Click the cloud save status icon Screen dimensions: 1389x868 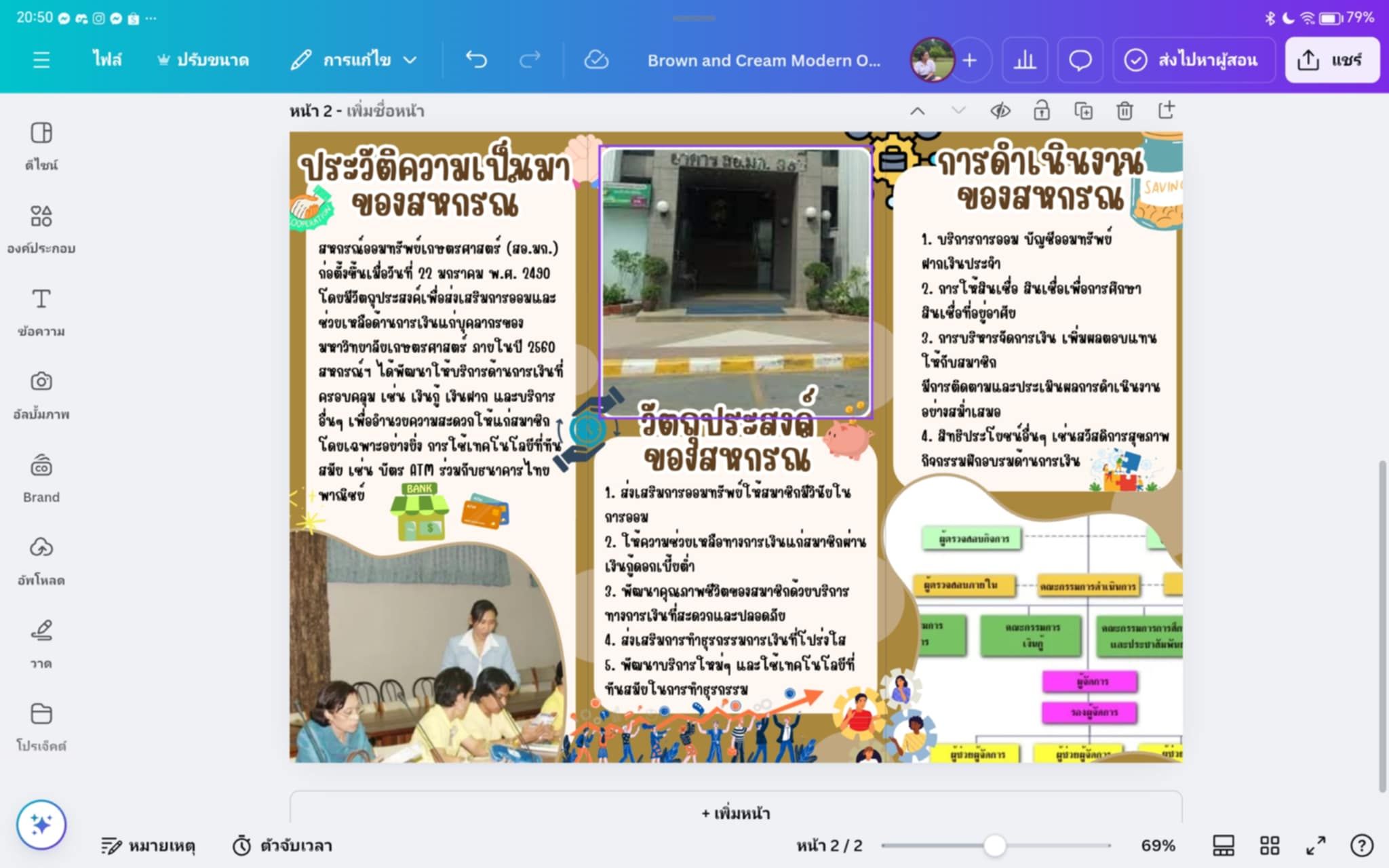point(596,60)
